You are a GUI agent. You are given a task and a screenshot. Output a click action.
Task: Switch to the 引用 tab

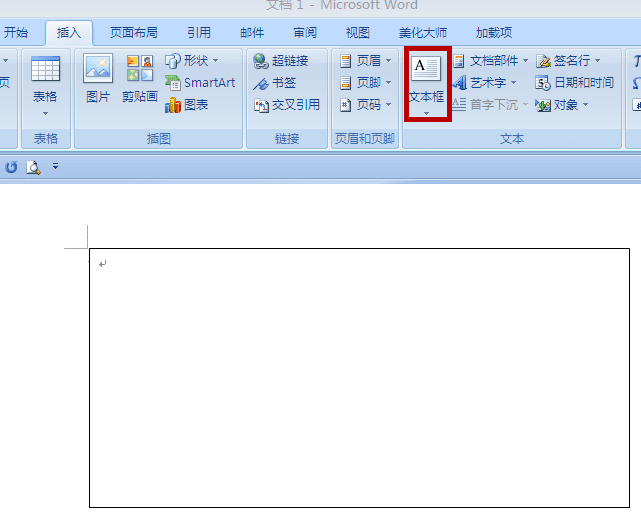(x=199, y=32)
